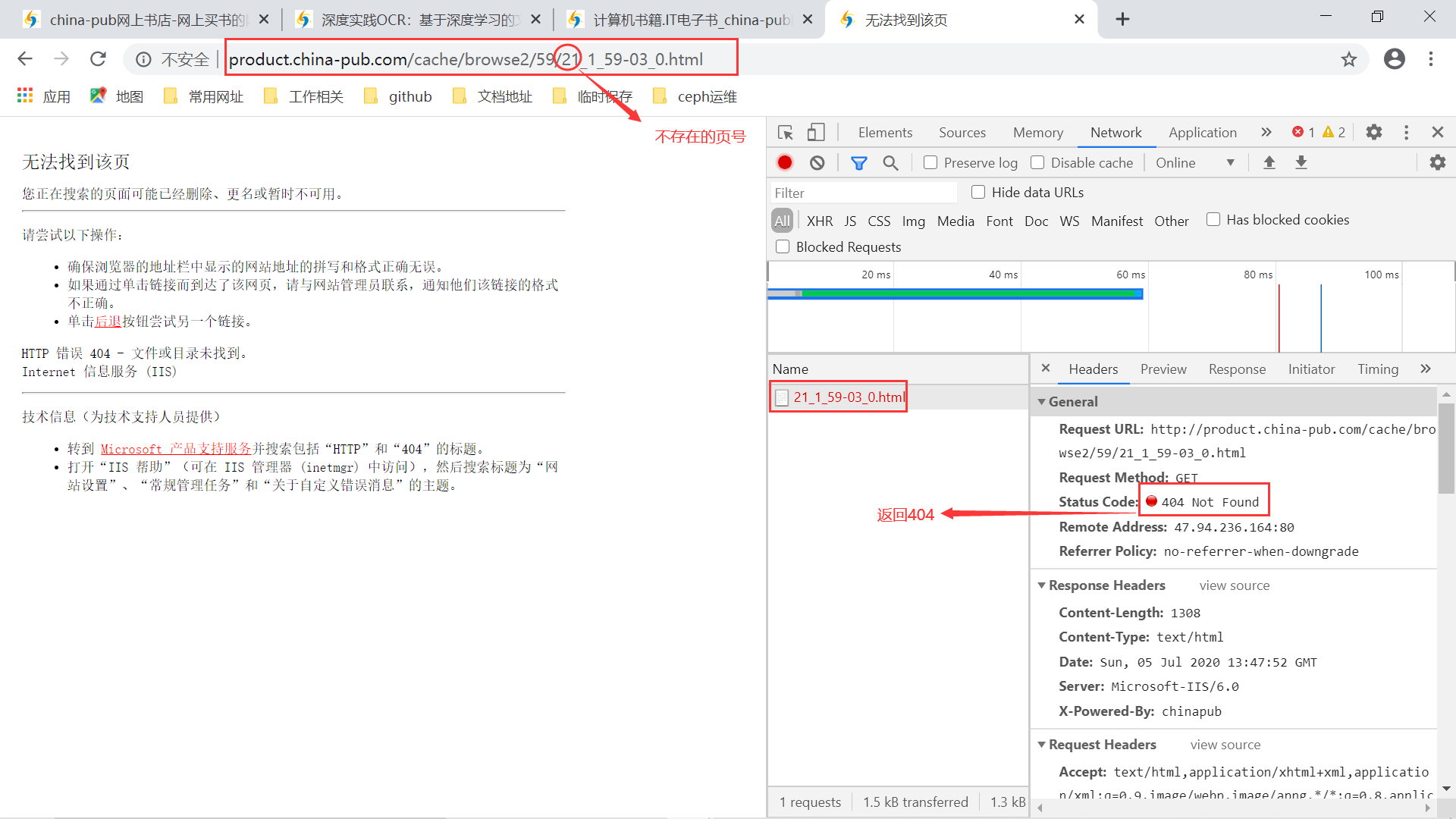Toggle the device toolbar icon
The image size is (1456, 819).
coord(816,133)
